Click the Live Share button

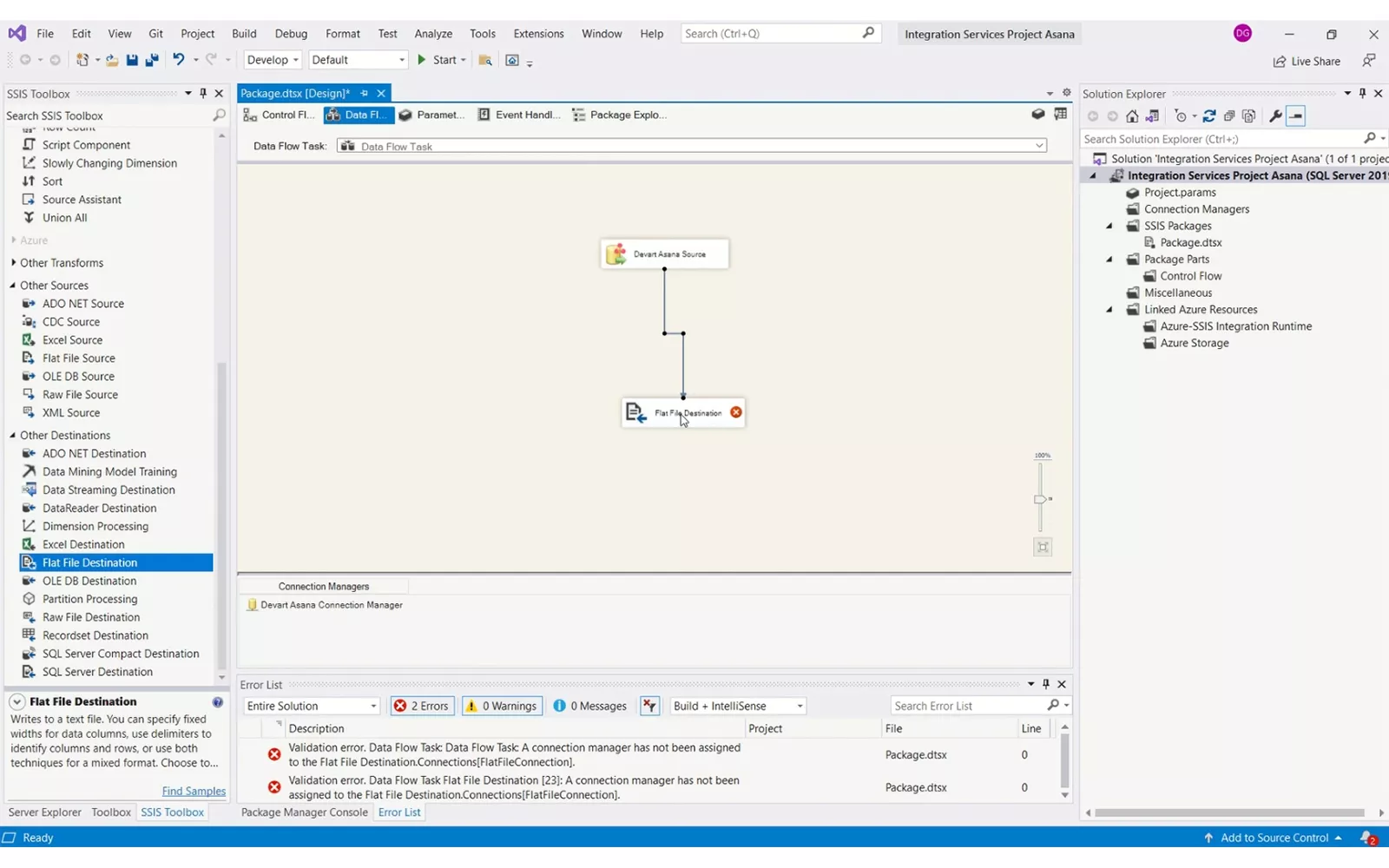(1307, 61)
